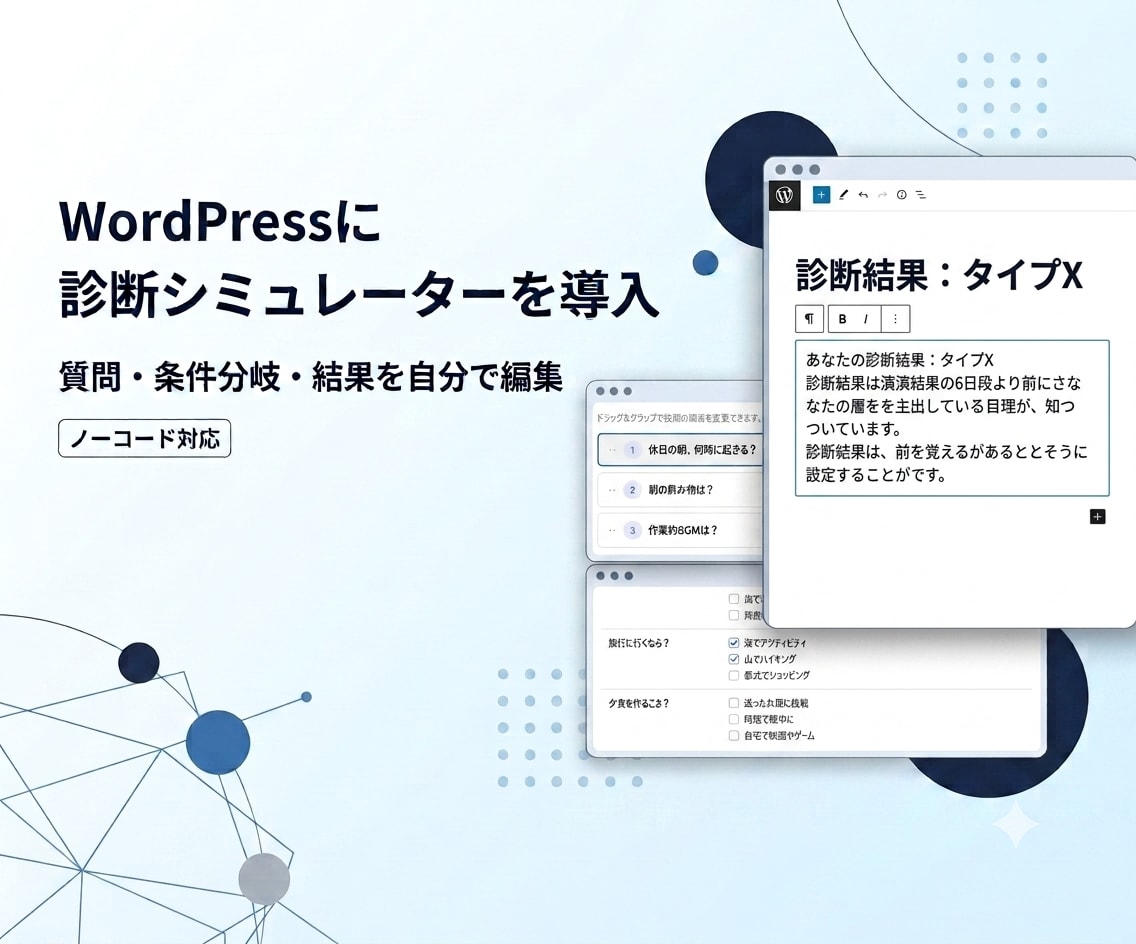The height and width of the screenshot is (944, 1136).
Task: Click the number 3 badge
Action: pos(632,530)
